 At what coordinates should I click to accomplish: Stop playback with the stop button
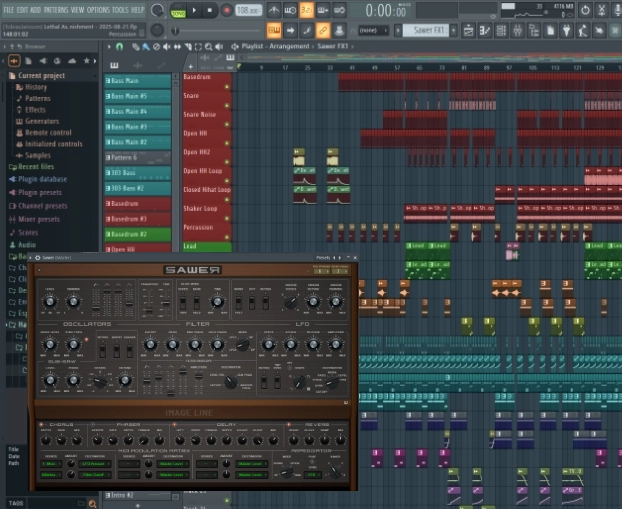click(210, 10)
